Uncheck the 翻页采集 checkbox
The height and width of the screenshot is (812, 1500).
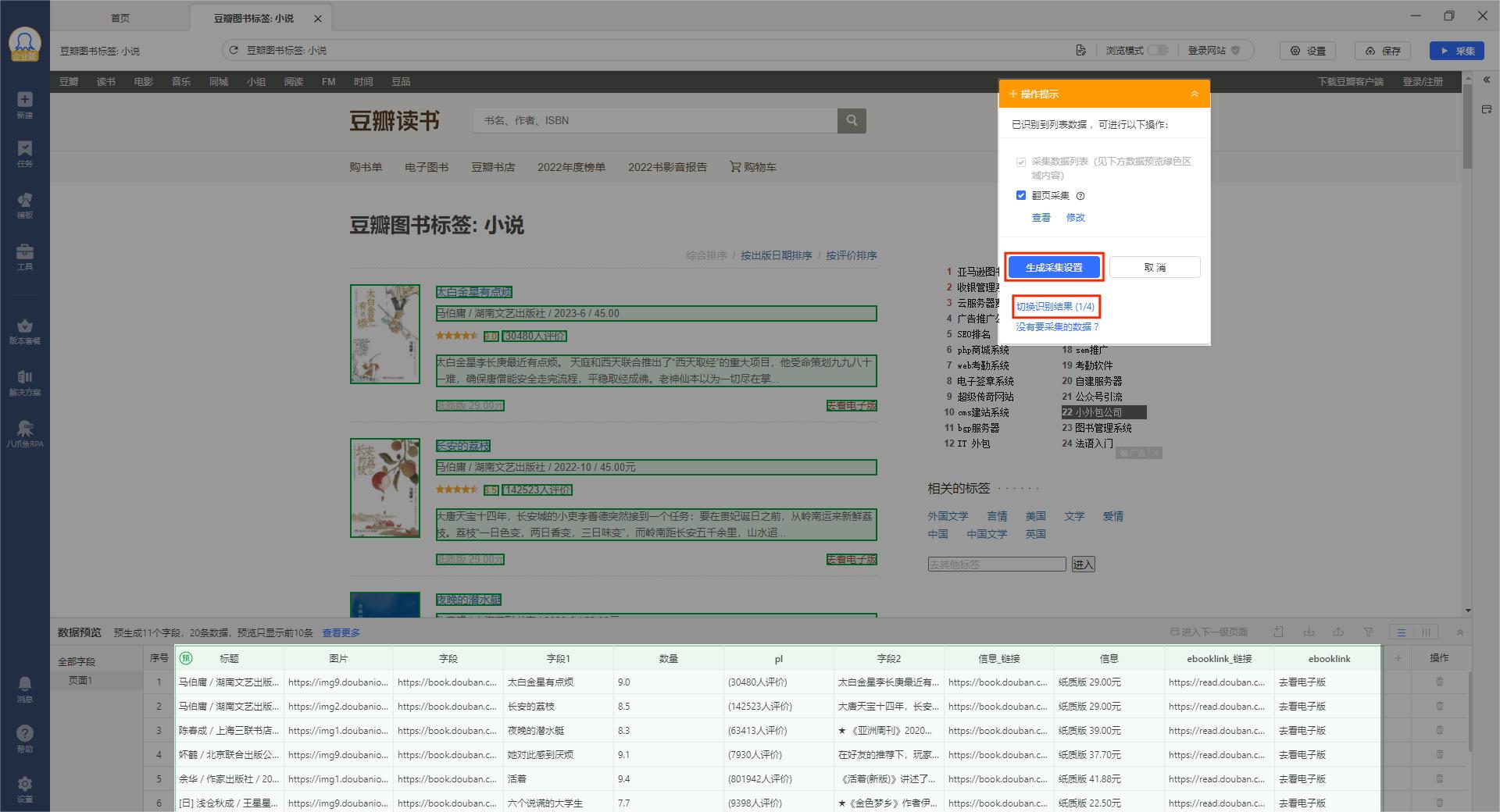click(x=1021, y=195)
